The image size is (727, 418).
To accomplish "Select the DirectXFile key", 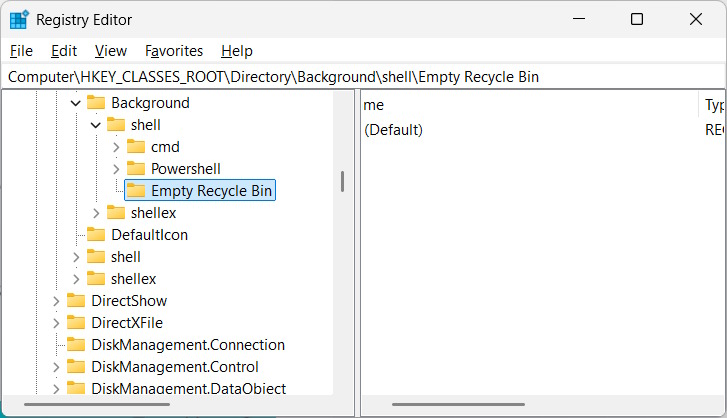I will click(127, 323).
